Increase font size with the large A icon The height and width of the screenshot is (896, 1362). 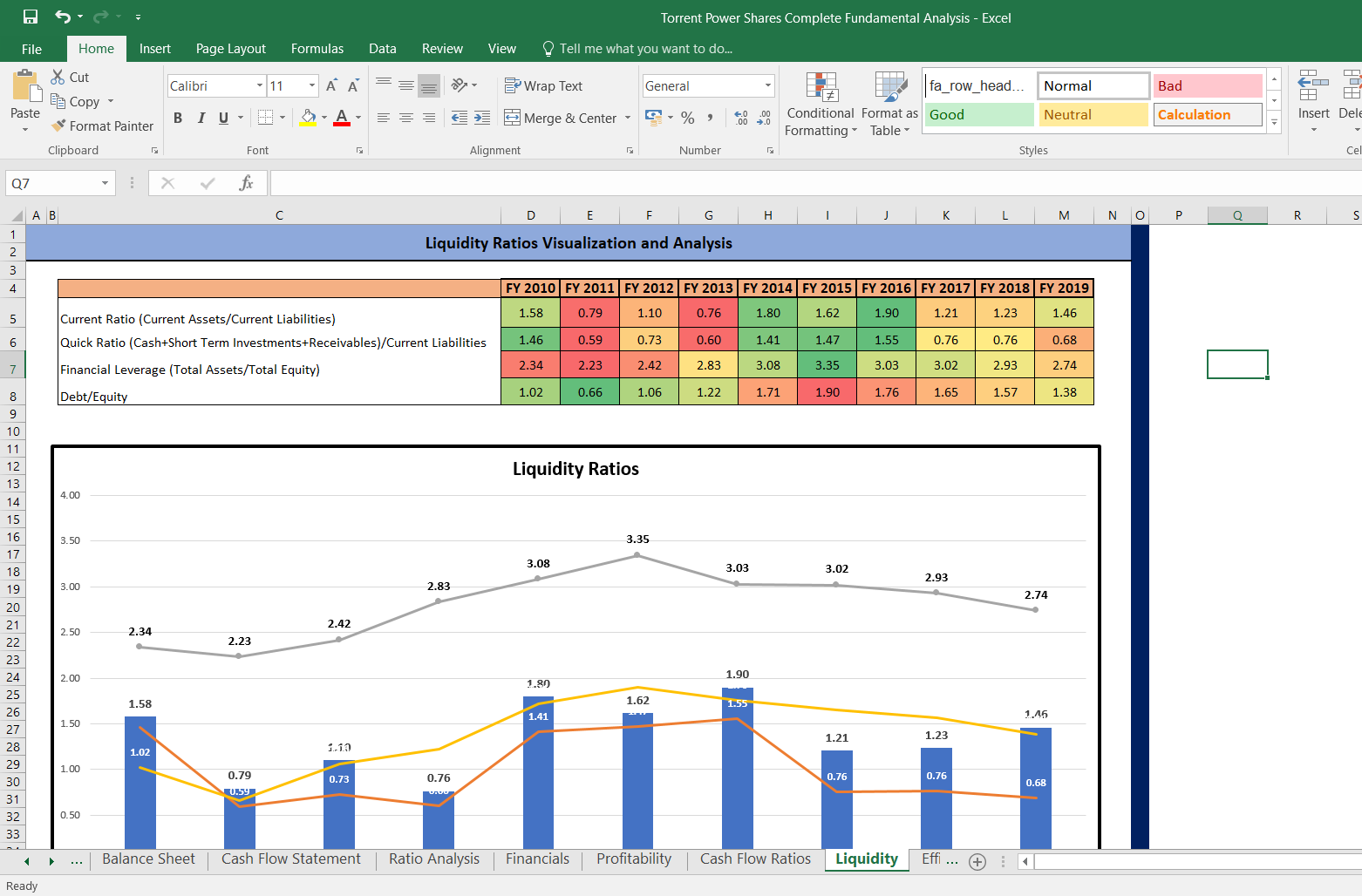[331, 85]
